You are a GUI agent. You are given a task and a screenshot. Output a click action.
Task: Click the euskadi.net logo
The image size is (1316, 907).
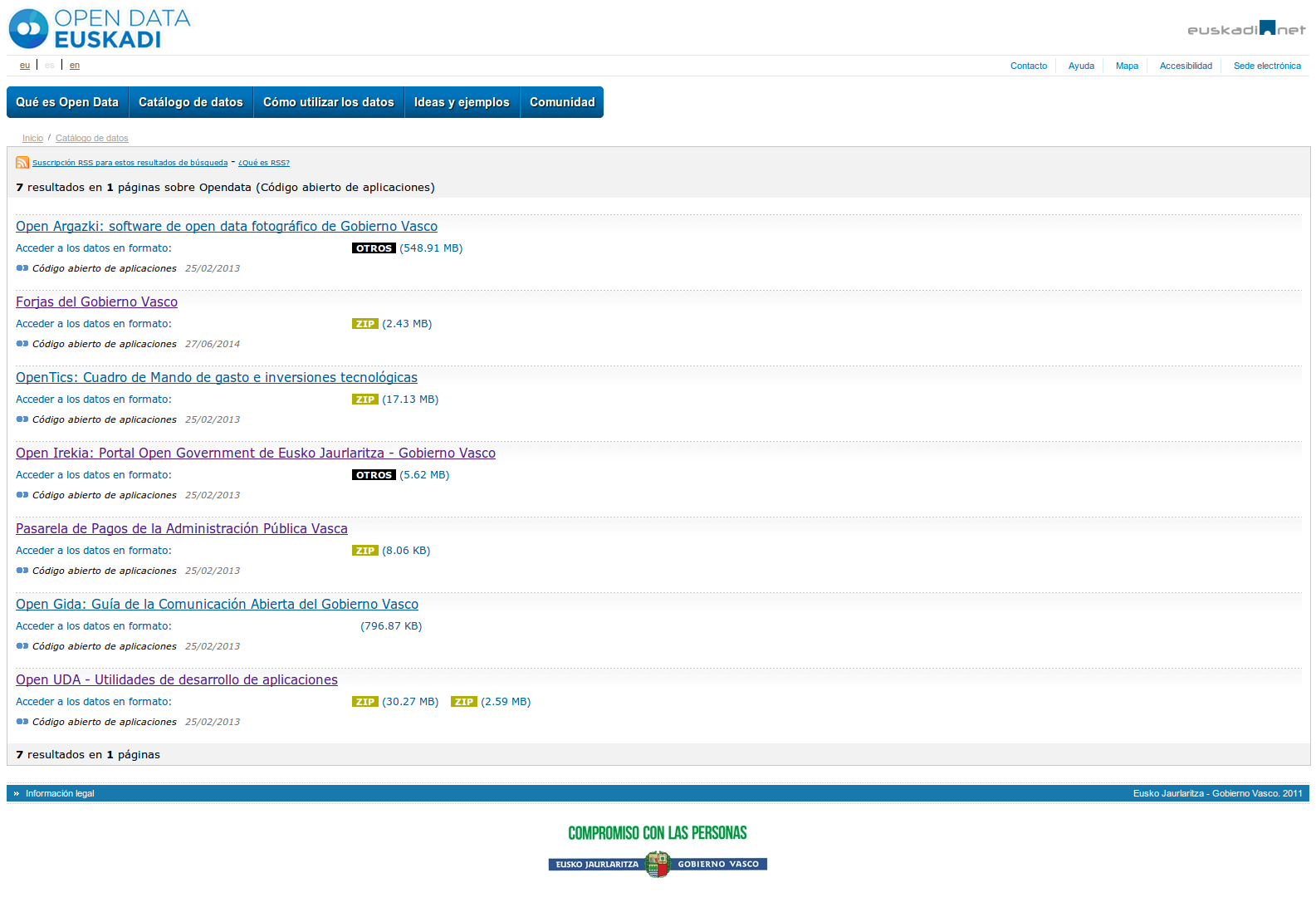1245,29
